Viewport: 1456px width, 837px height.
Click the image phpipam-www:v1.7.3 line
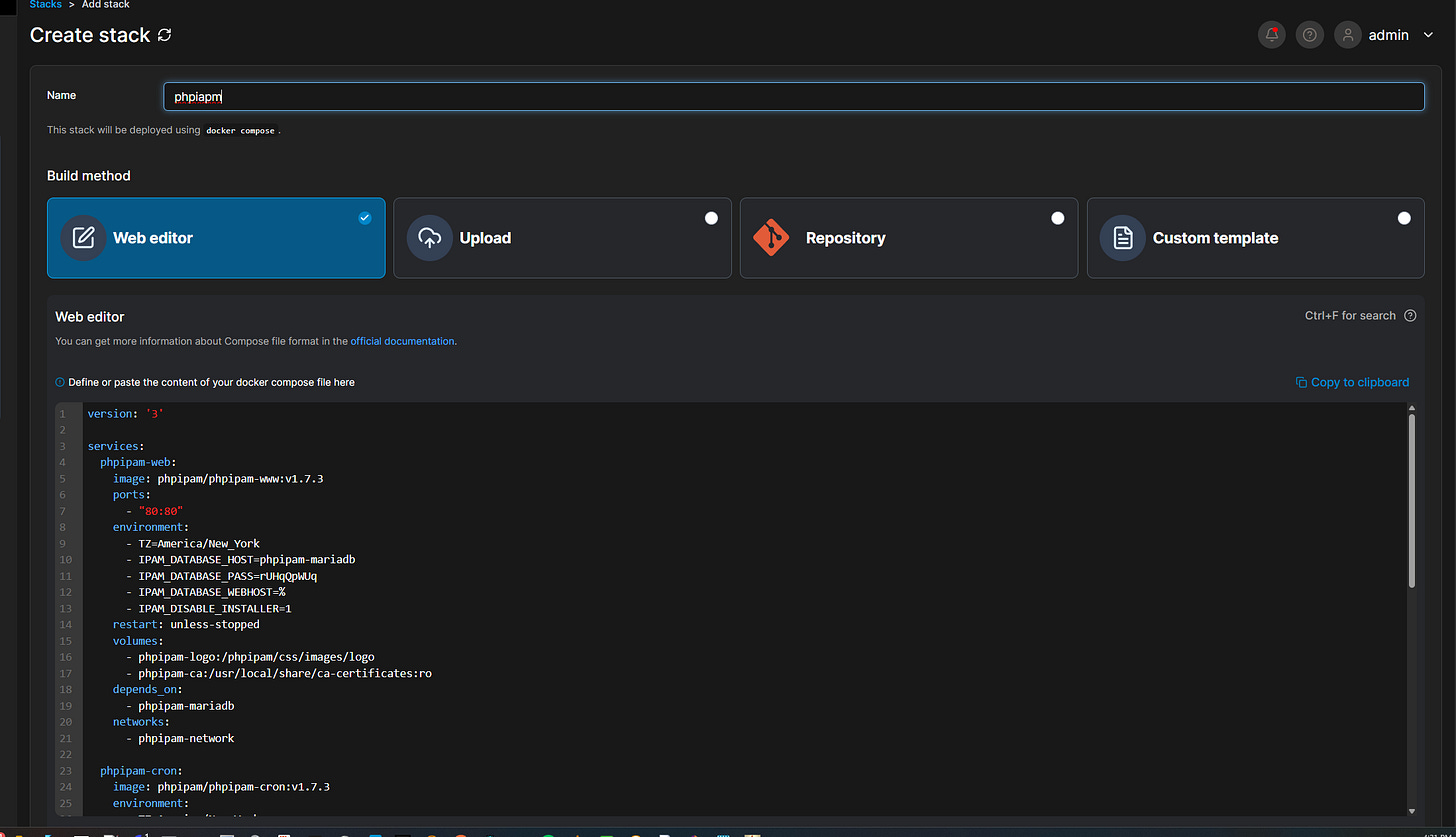coord(218,479)
